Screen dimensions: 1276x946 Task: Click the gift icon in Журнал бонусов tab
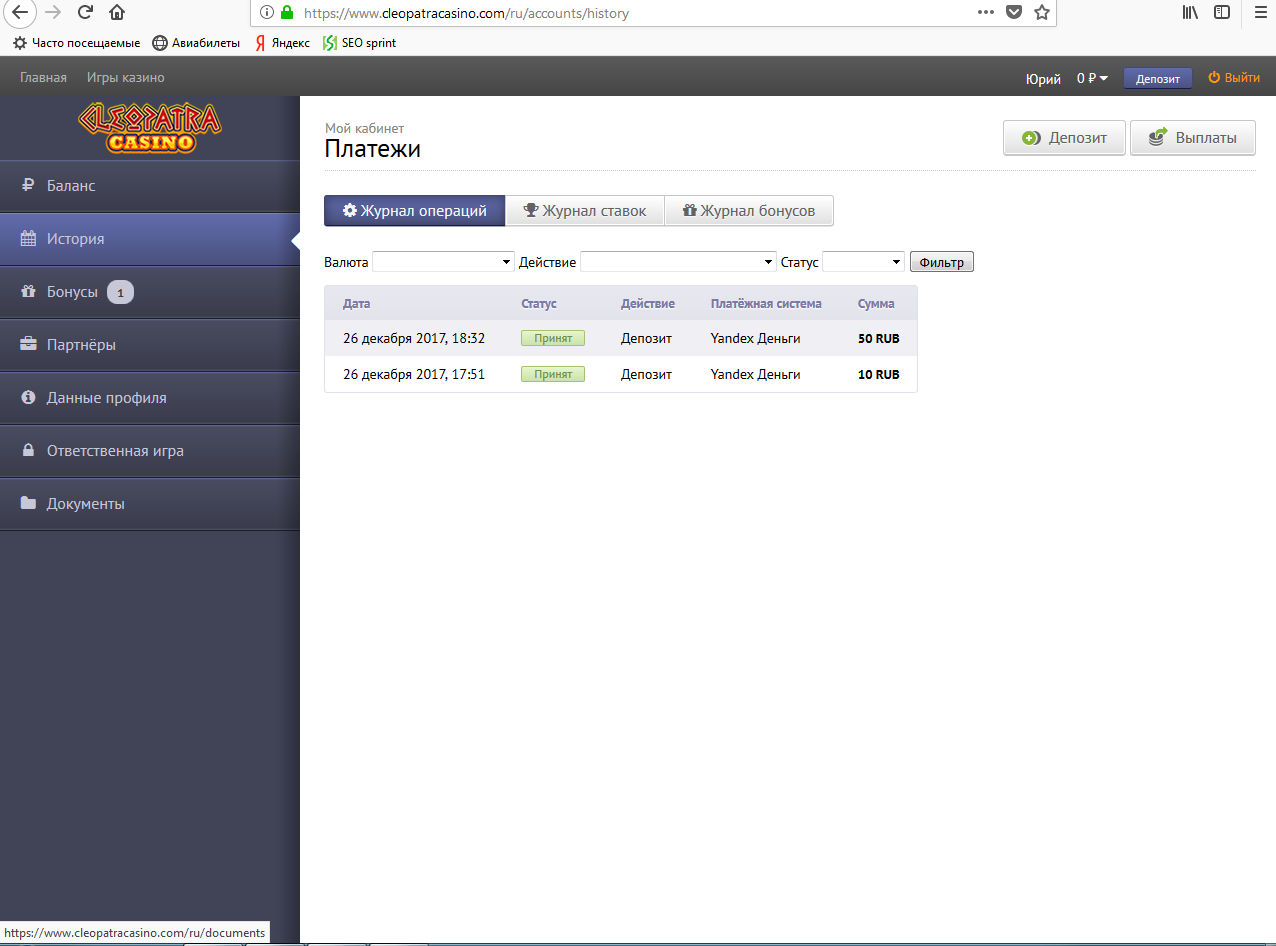(x=689, y=211)
